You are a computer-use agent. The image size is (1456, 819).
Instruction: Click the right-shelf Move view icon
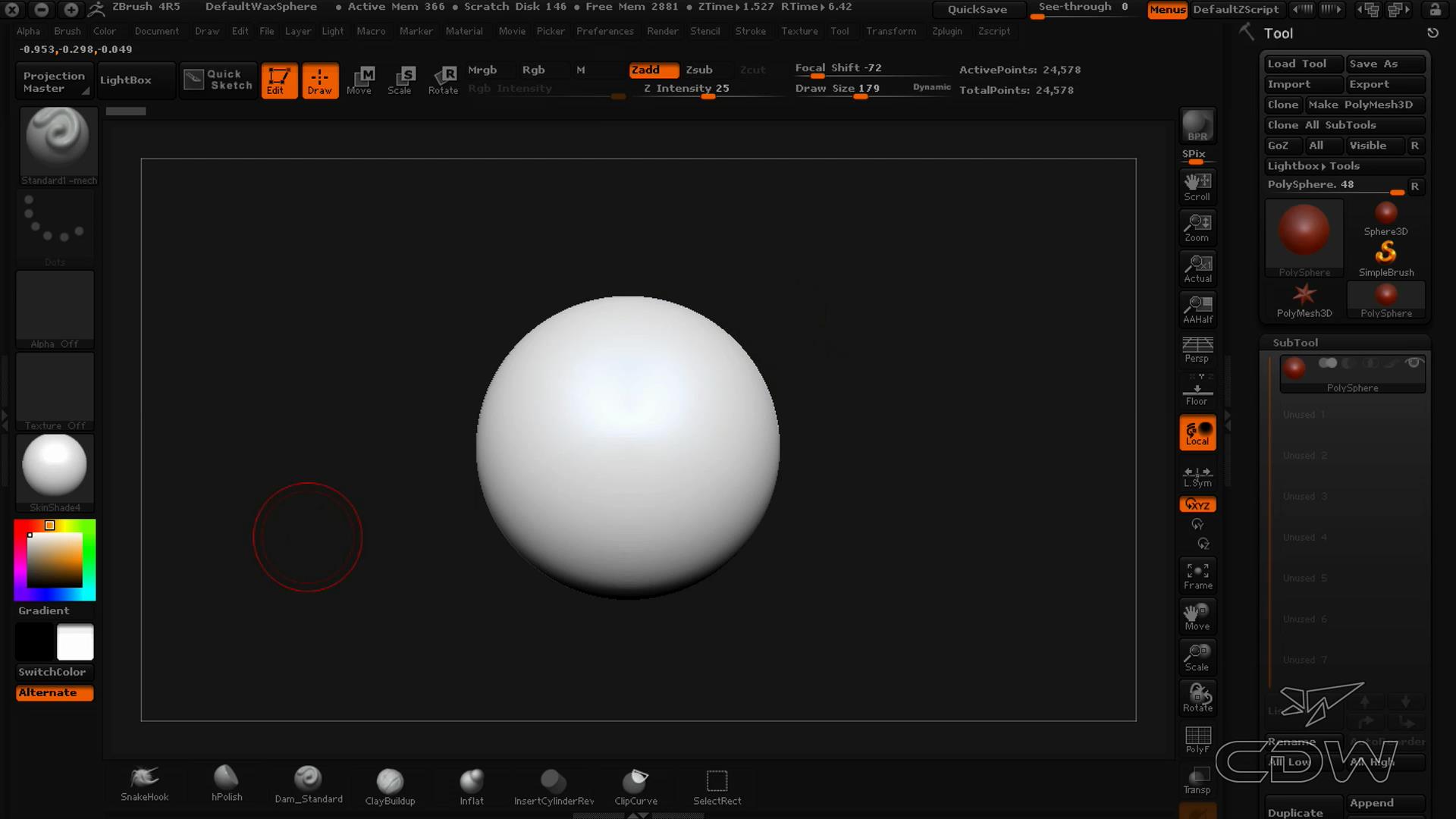pos(1197,617)
